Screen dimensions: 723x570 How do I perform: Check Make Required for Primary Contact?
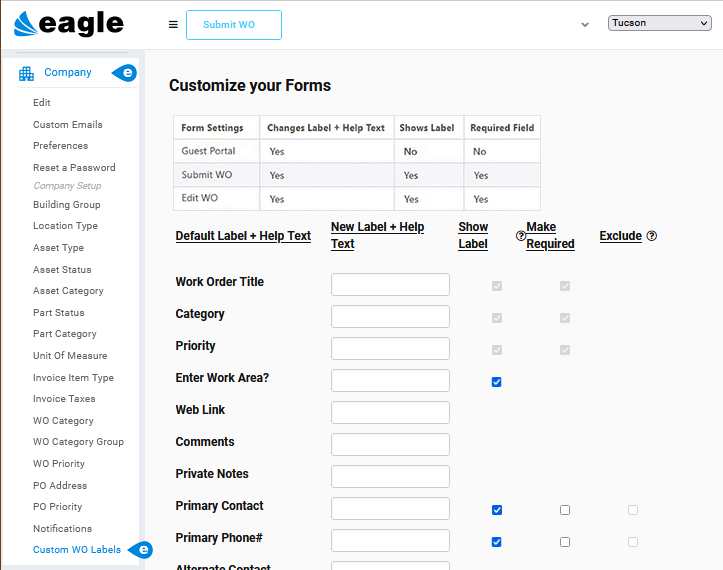[x=565, y=510]
